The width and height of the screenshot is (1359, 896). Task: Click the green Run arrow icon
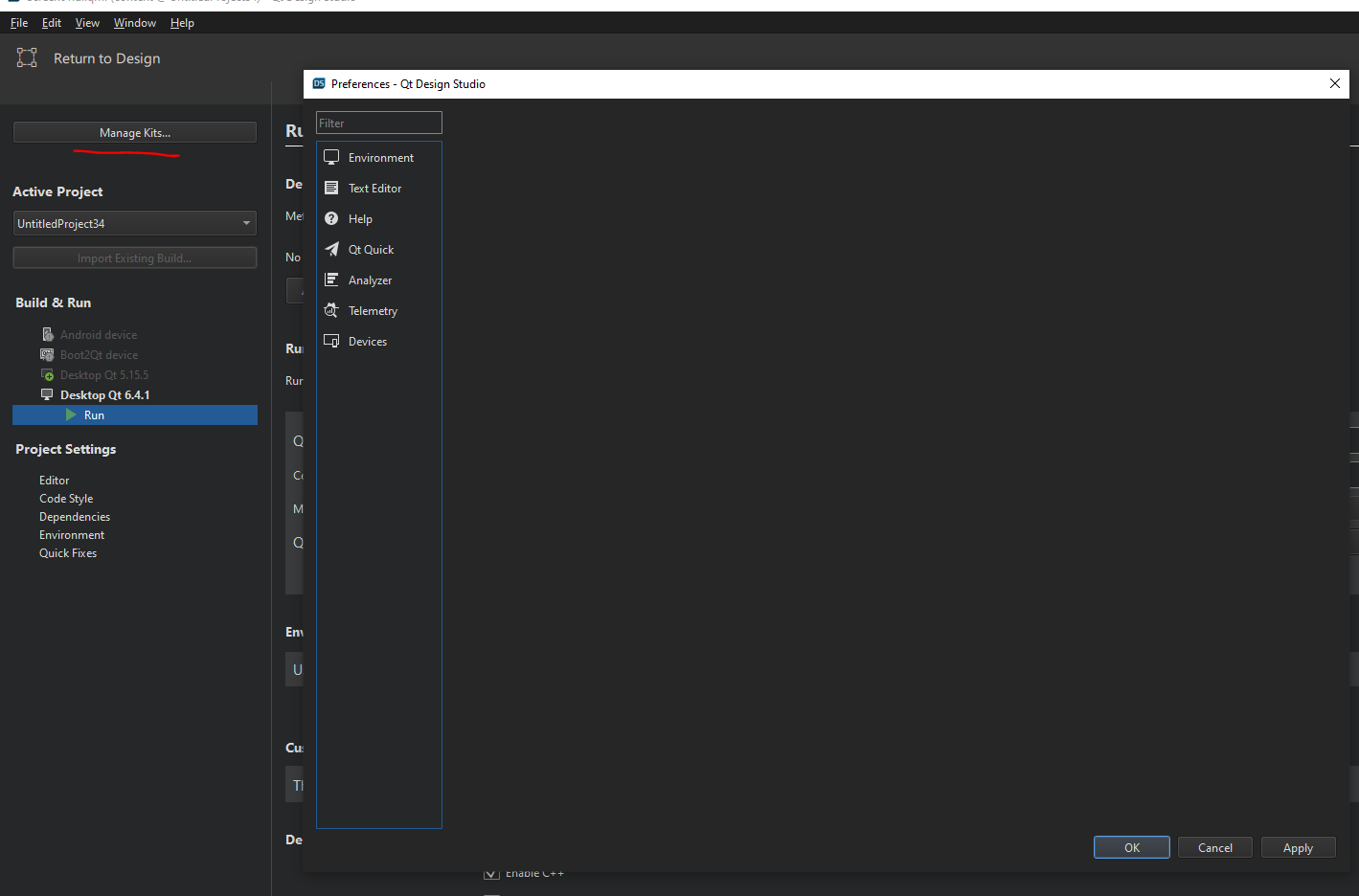click(x=71, y=414)
